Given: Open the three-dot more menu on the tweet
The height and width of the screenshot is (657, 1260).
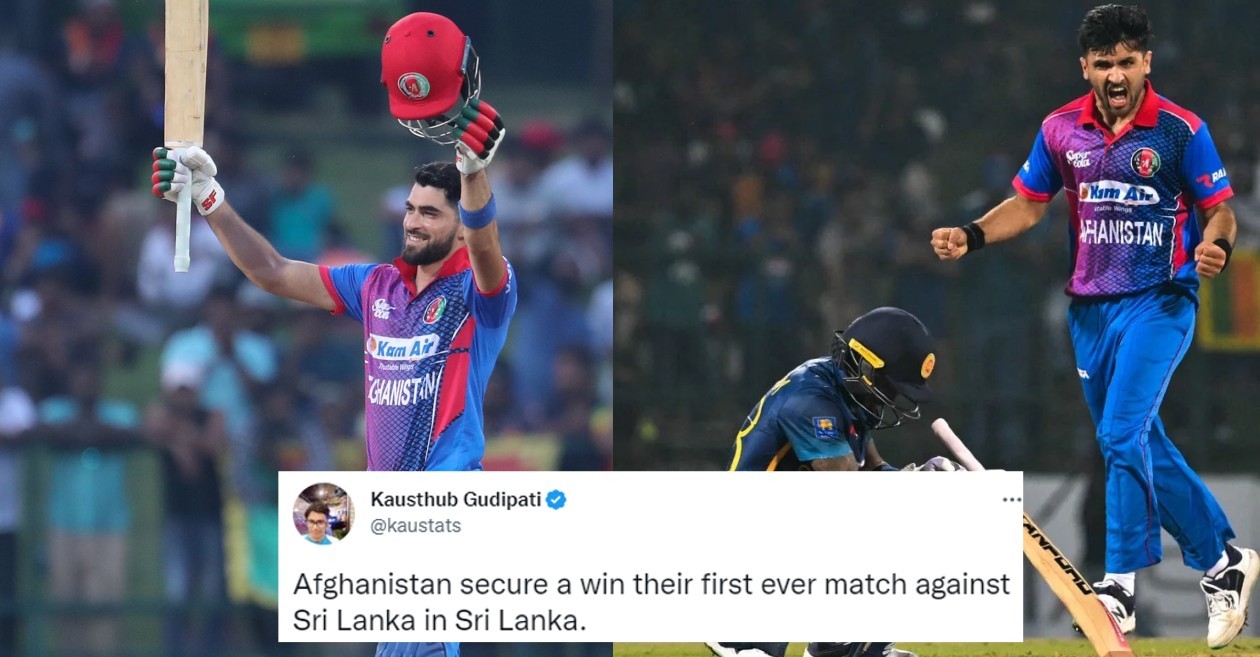Looking at the screenshot, I should tap(1011, 499).
